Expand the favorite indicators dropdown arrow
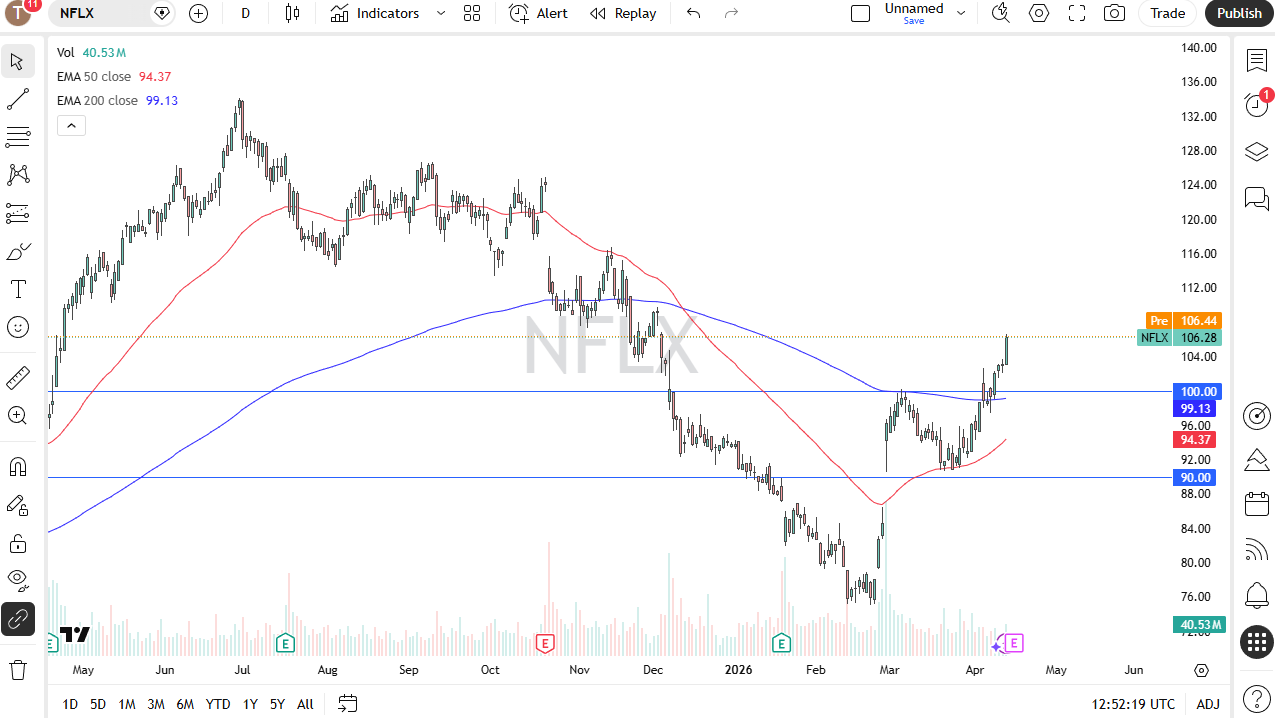 coord(441,13)
